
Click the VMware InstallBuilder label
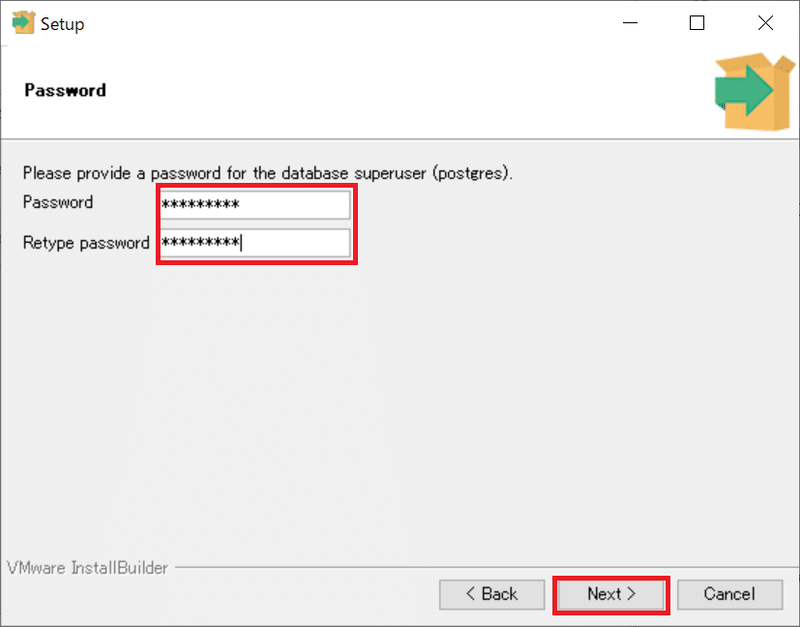87,568
